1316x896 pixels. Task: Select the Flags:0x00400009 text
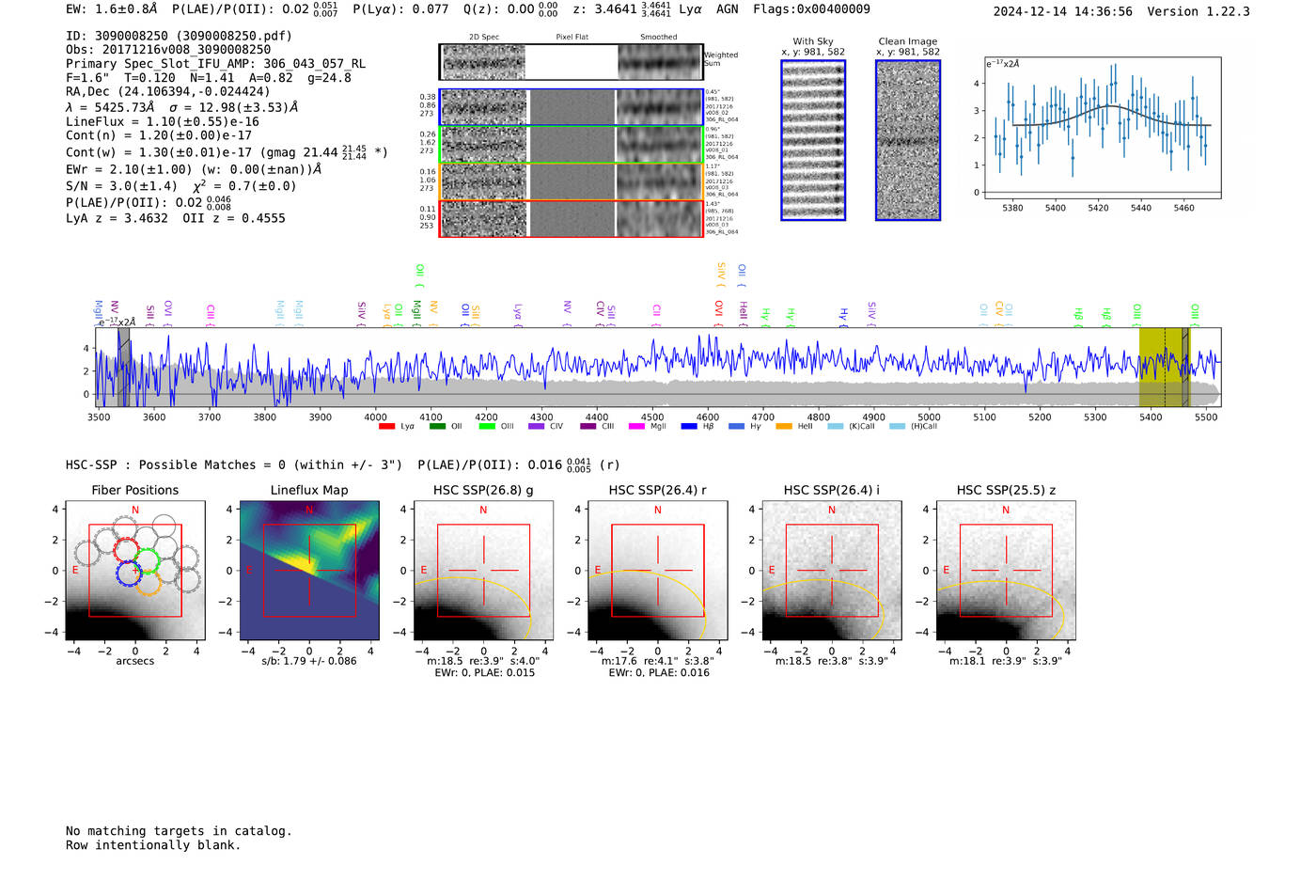click(x=811, y=9)
